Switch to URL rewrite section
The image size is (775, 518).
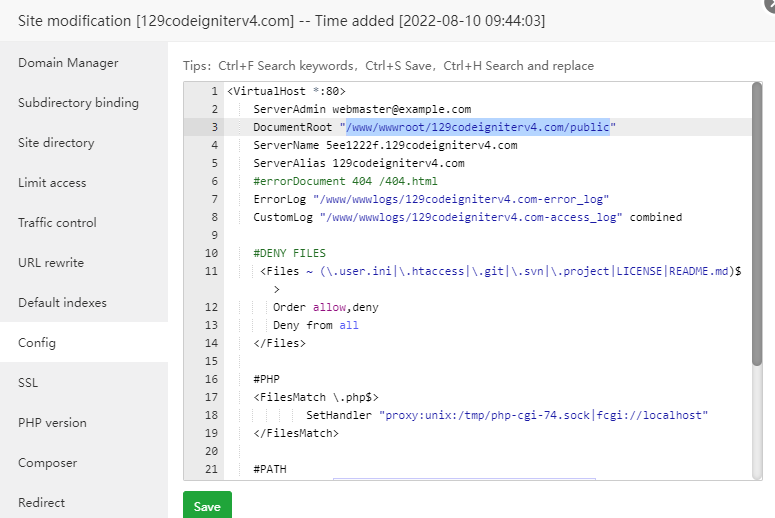[x=51, y=263]
